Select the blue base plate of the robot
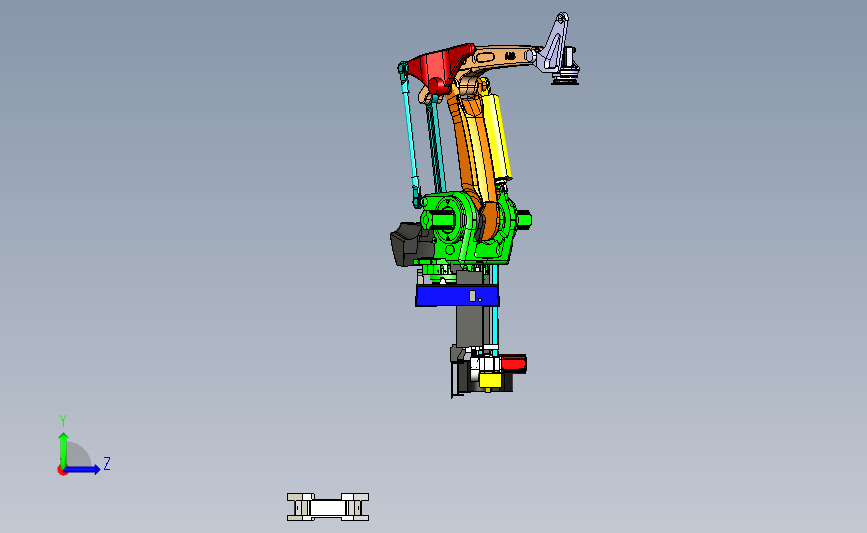 click(x=457, y=296)
